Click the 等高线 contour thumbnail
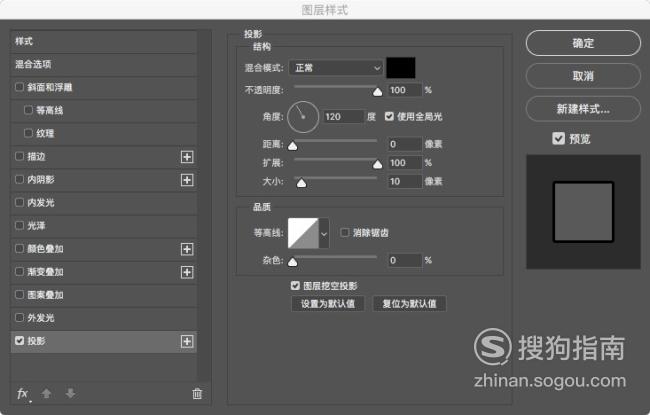The height and width of the screenshot is (415, 650). (303, 233)
